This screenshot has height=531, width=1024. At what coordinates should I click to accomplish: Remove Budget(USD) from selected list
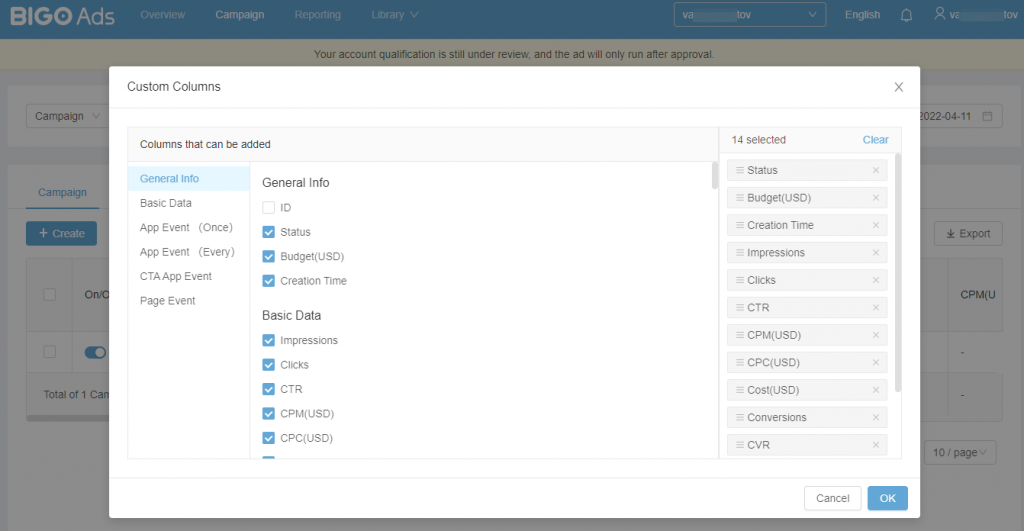tap(875, 198)
